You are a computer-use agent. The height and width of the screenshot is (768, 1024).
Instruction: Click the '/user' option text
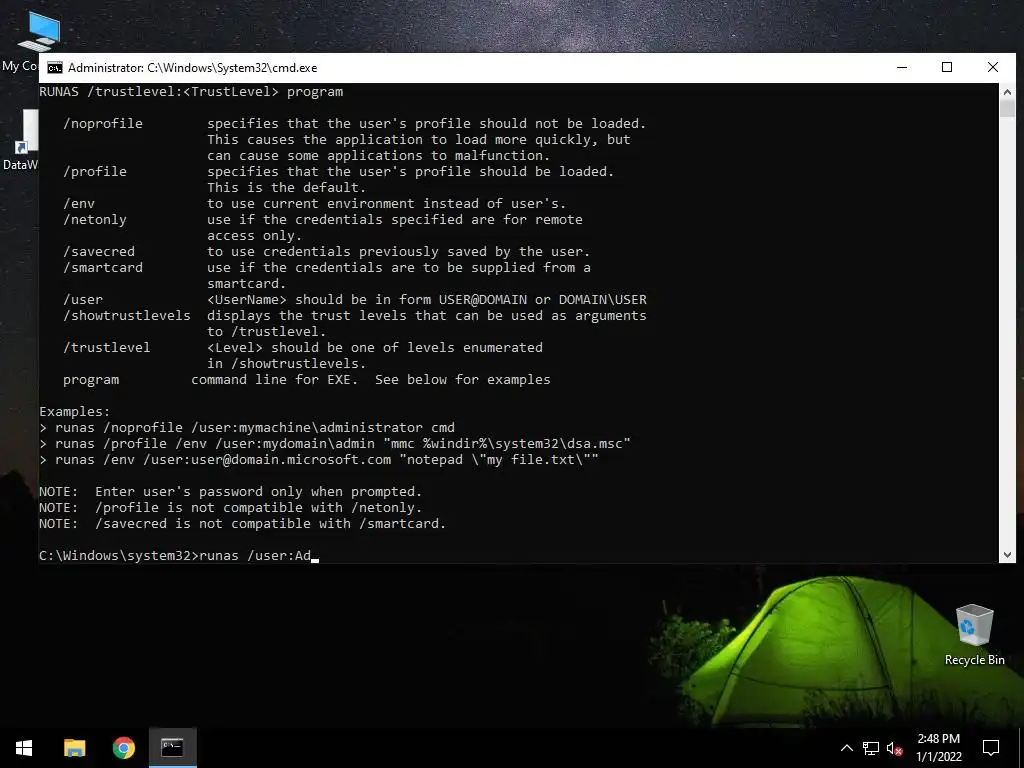pyautogui.click(x=83, y=300)
